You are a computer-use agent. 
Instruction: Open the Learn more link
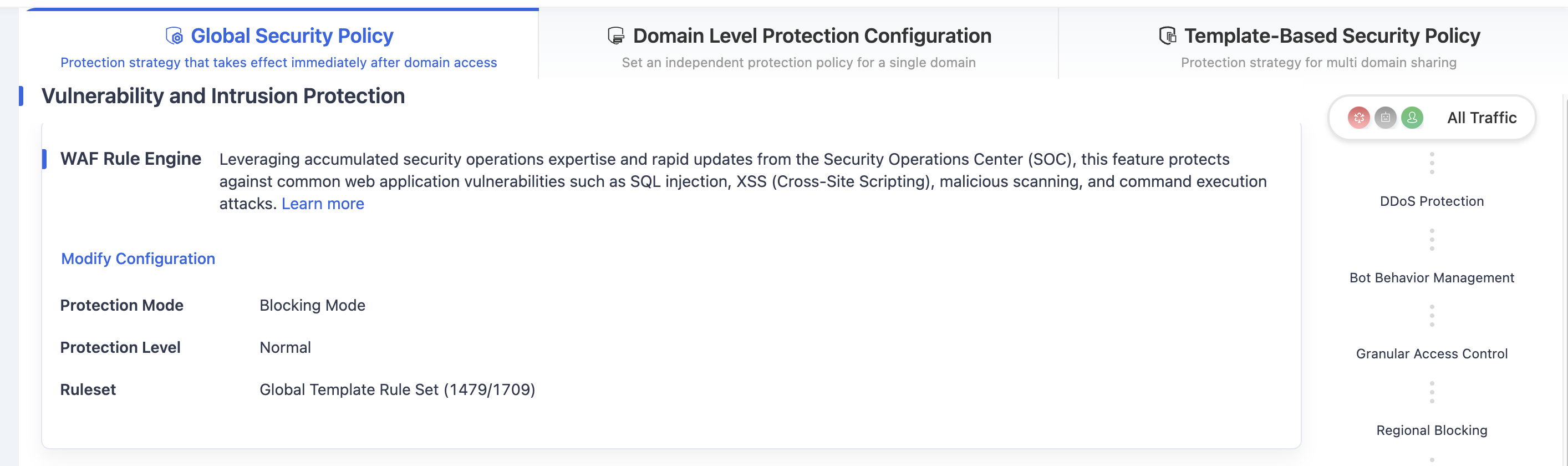point(323,204)
